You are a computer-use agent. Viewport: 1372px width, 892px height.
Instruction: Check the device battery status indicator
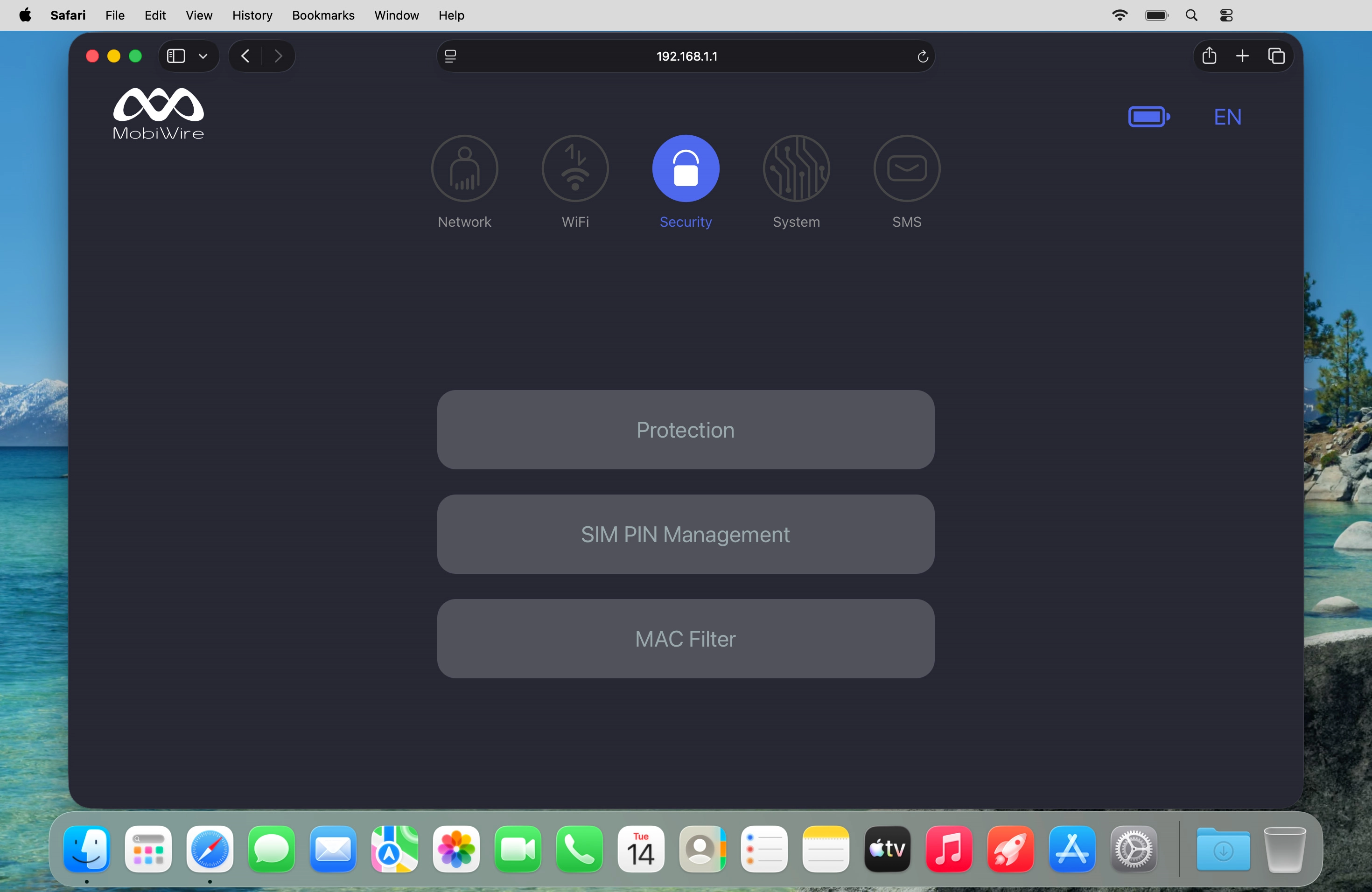pyautogui.click(x=1149, y=116)
